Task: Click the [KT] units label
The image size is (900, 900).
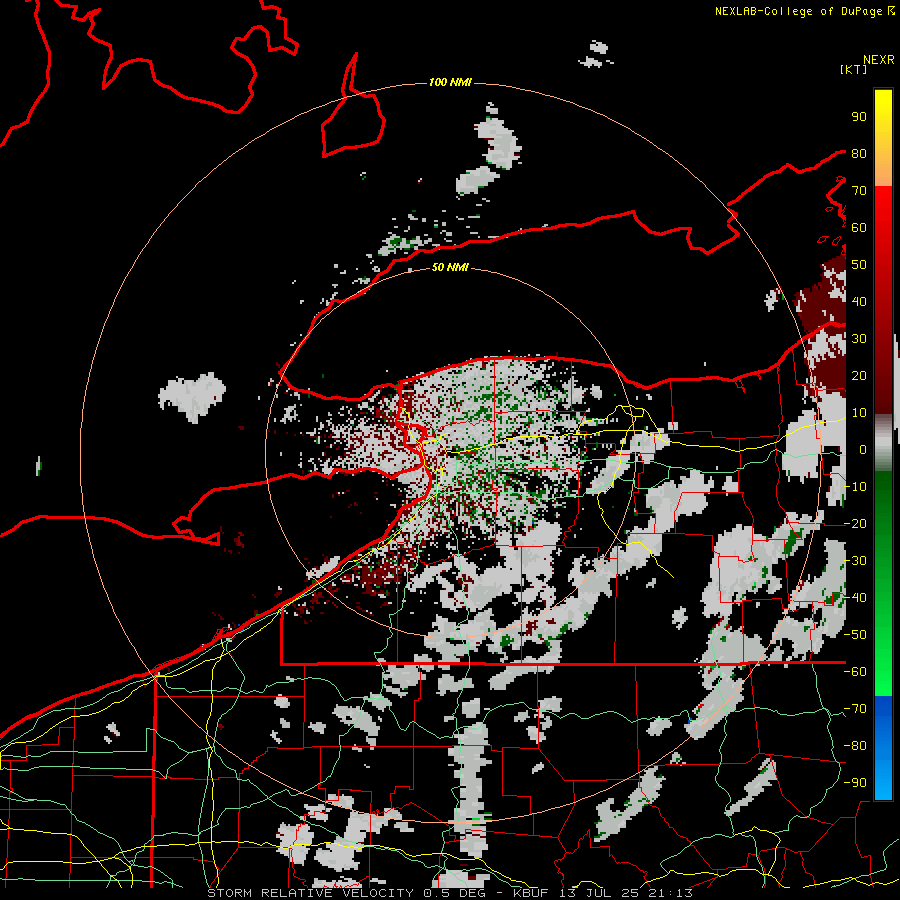Action: [x=854, y=69]
